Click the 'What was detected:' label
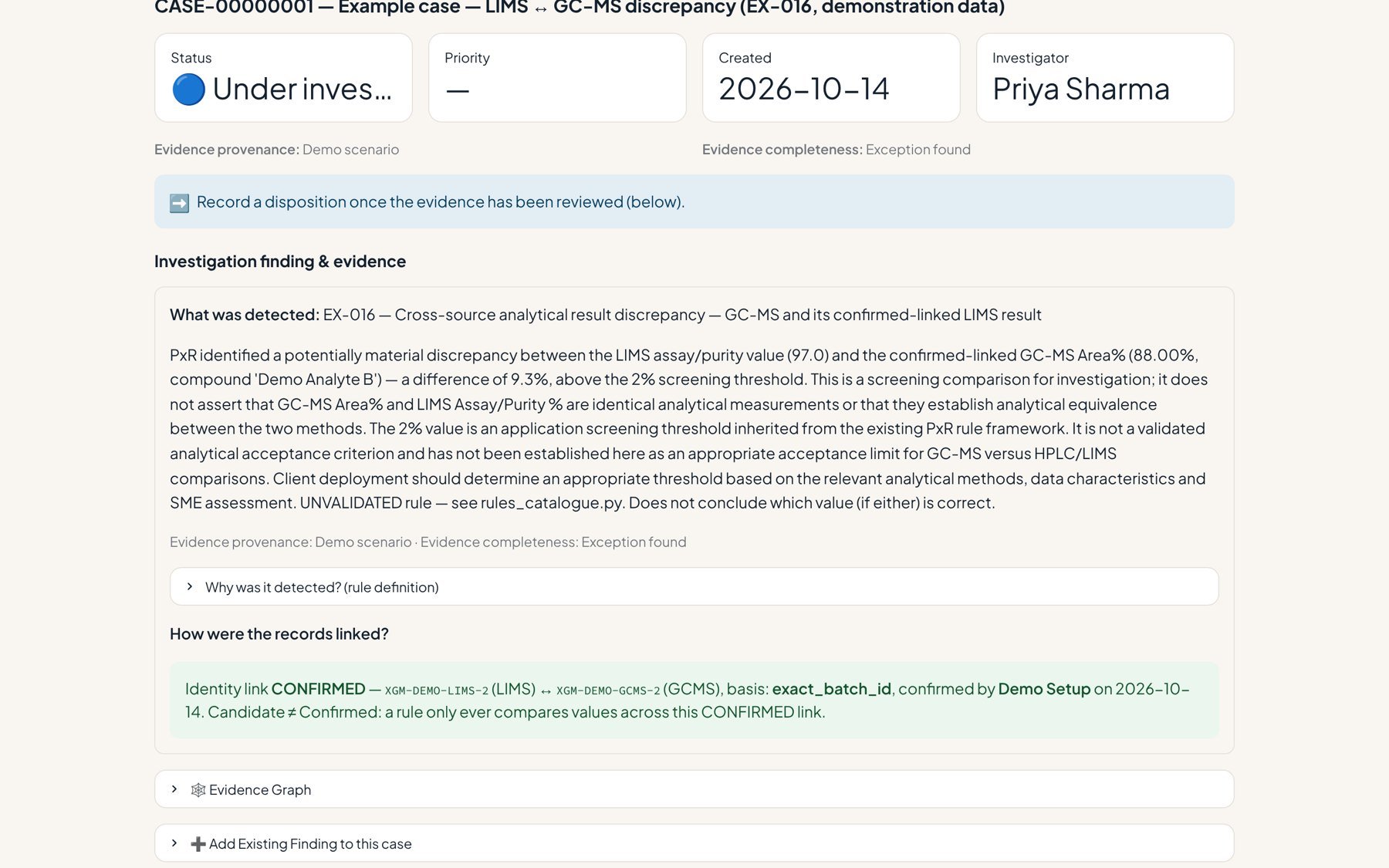 click(x=245, y=315)
